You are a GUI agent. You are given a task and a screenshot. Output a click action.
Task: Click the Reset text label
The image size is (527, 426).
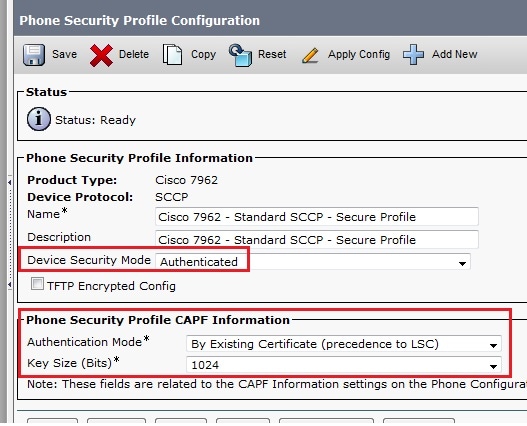272,54
